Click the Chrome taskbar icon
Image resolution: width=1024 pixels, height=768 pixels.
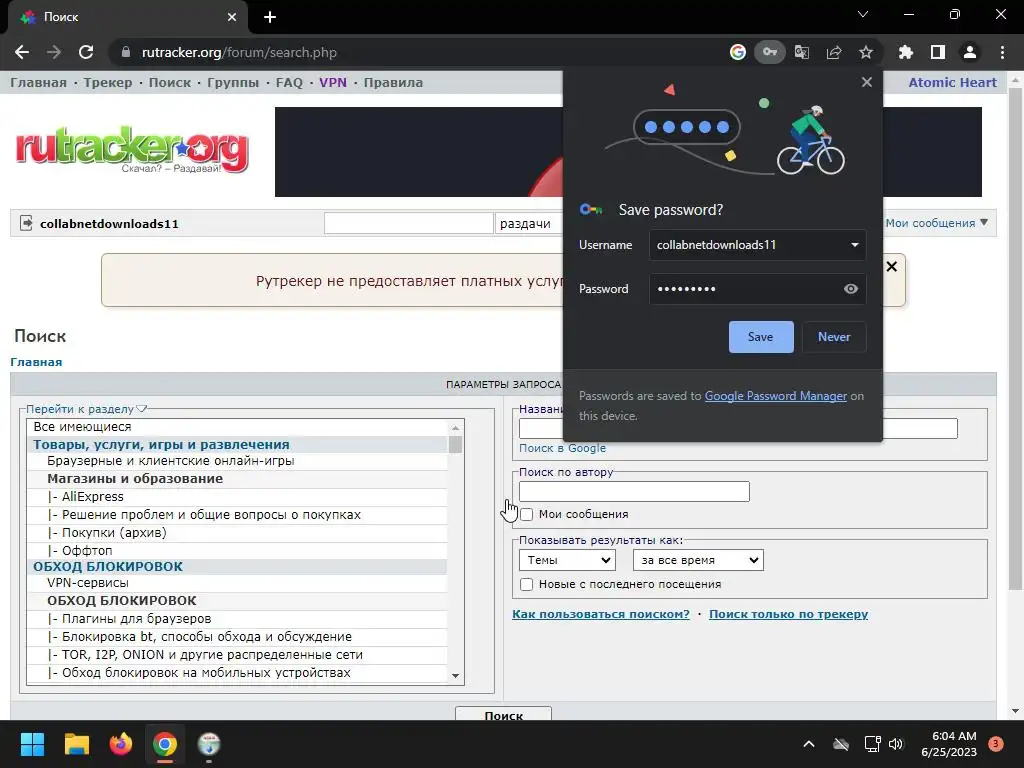(x=165, y=744)
